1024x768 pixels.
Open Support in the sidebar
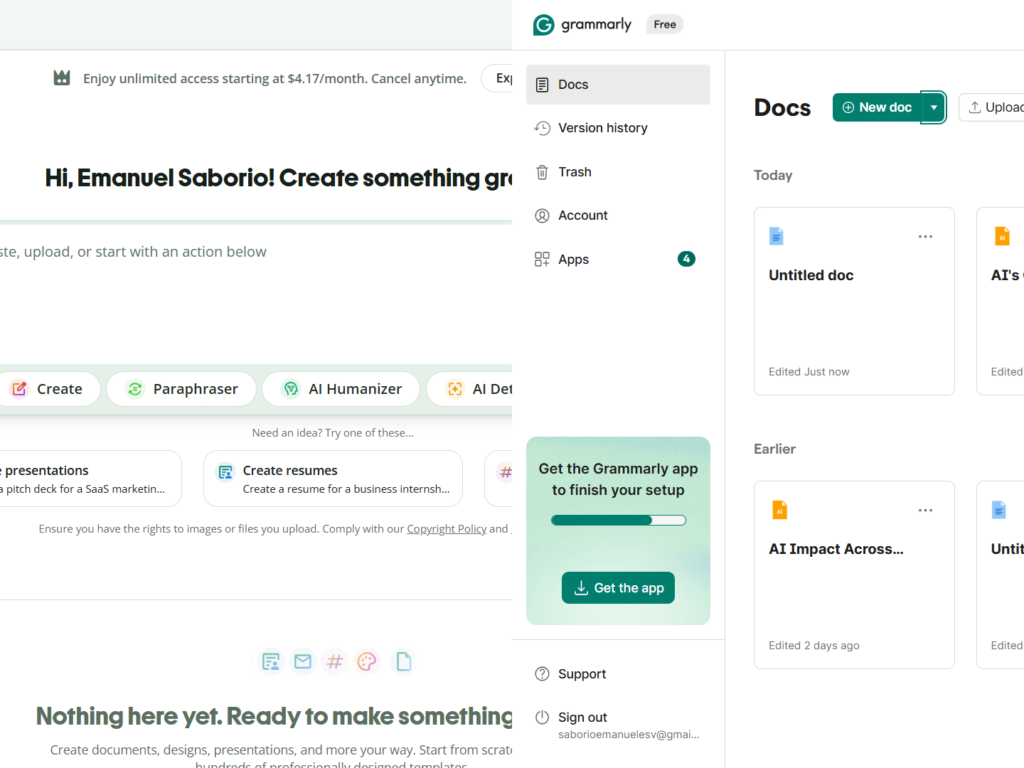618,674
